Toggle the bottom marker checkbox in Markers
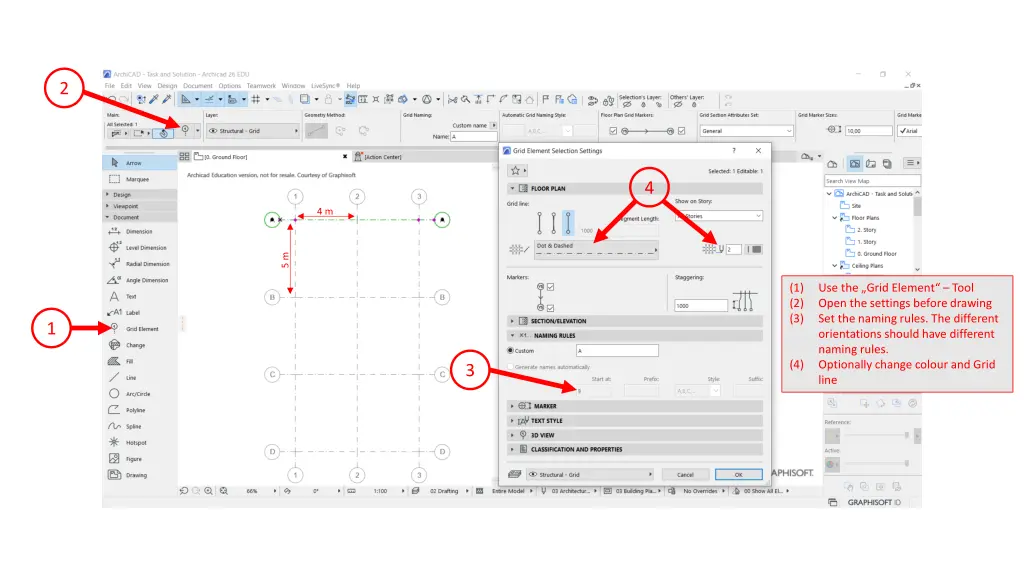Screen dimensions: 1024x576 (551, 308)
